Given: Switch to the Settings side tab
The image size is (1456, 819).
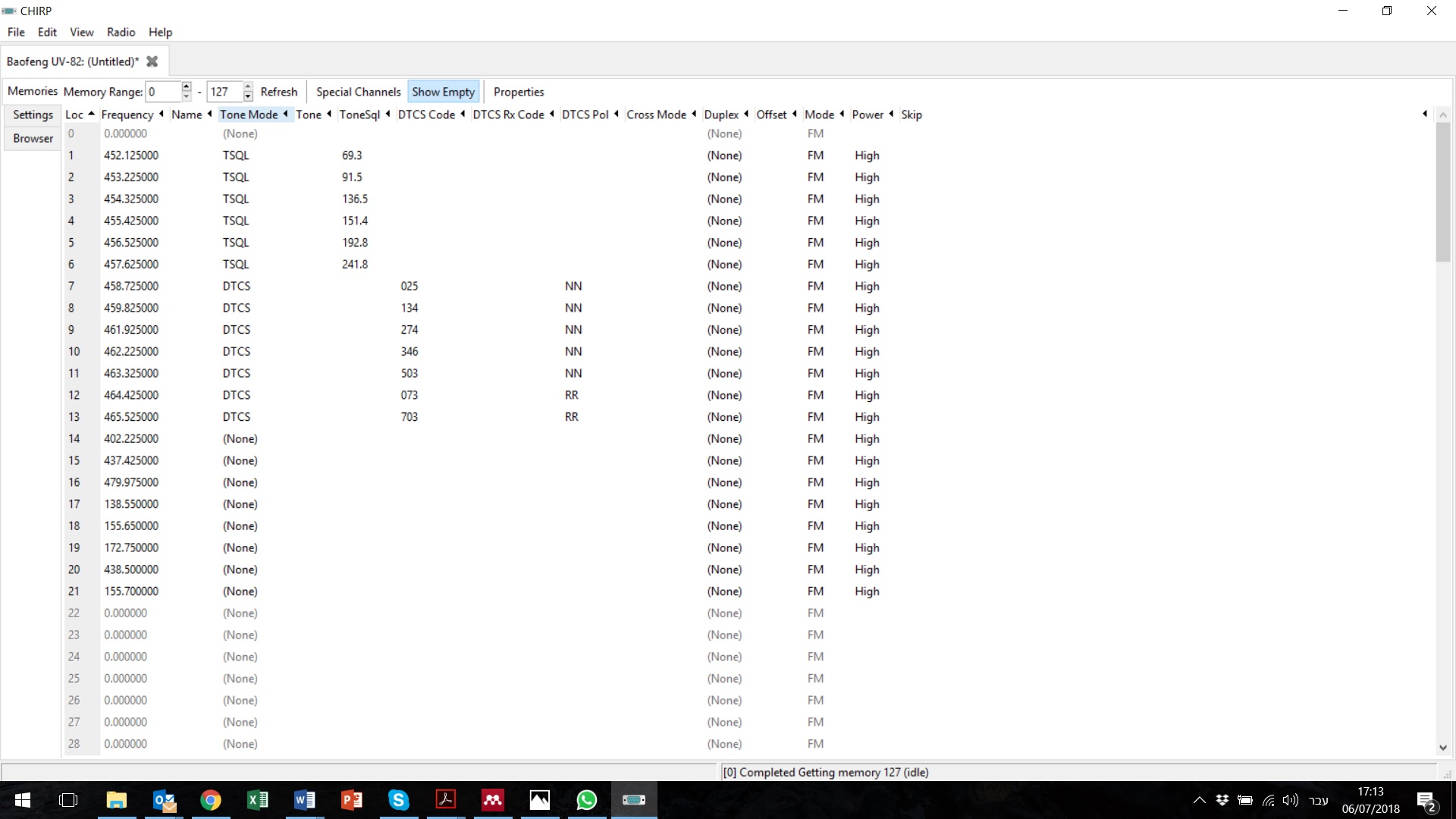Looking at the screenshot, I should pyautogui.click(x=33, y=115).
